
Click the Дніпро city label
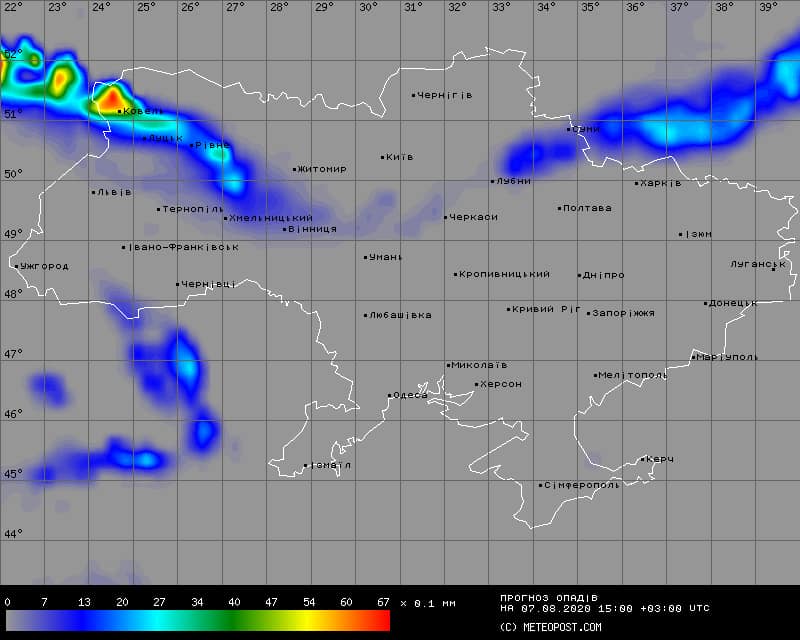pos(604,275)
